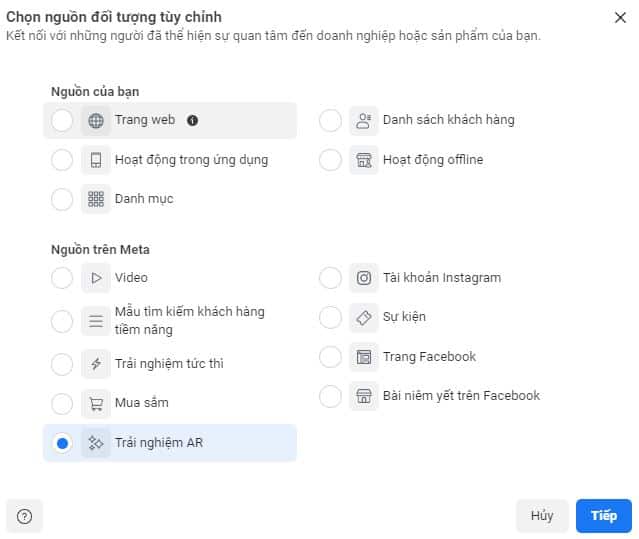Close the custom audience source dialog
Screen dimensions: 639x539
tap(620, 17)
